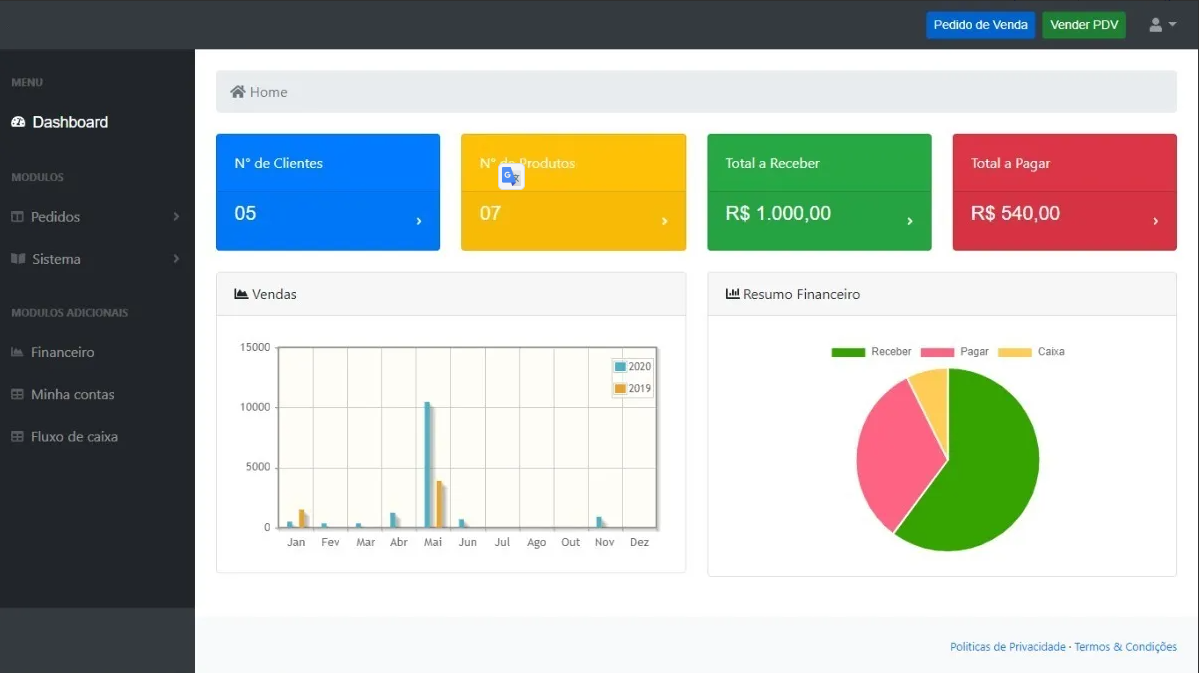
Task: Click the Sistema book icon
Action: 17,259
